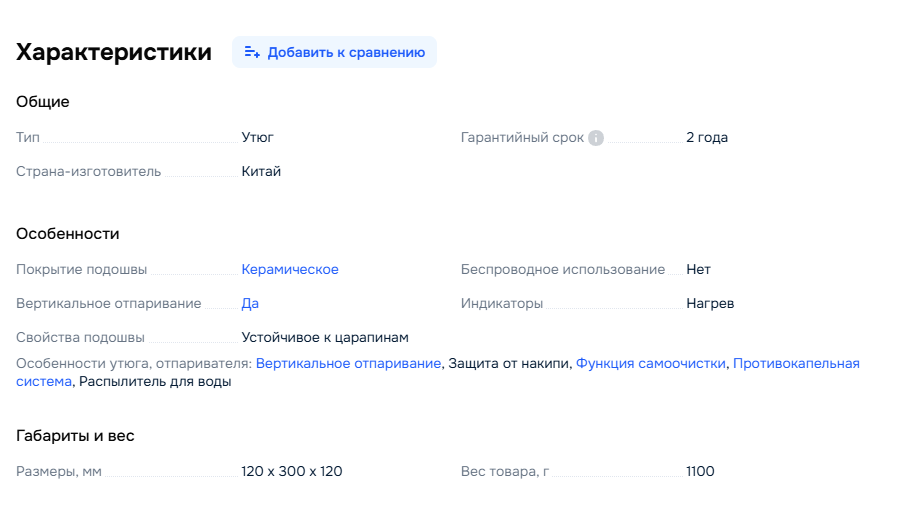Click the 'Страна-изготовитель' label
Screen dimensions: 911x505
click(88, 171)
